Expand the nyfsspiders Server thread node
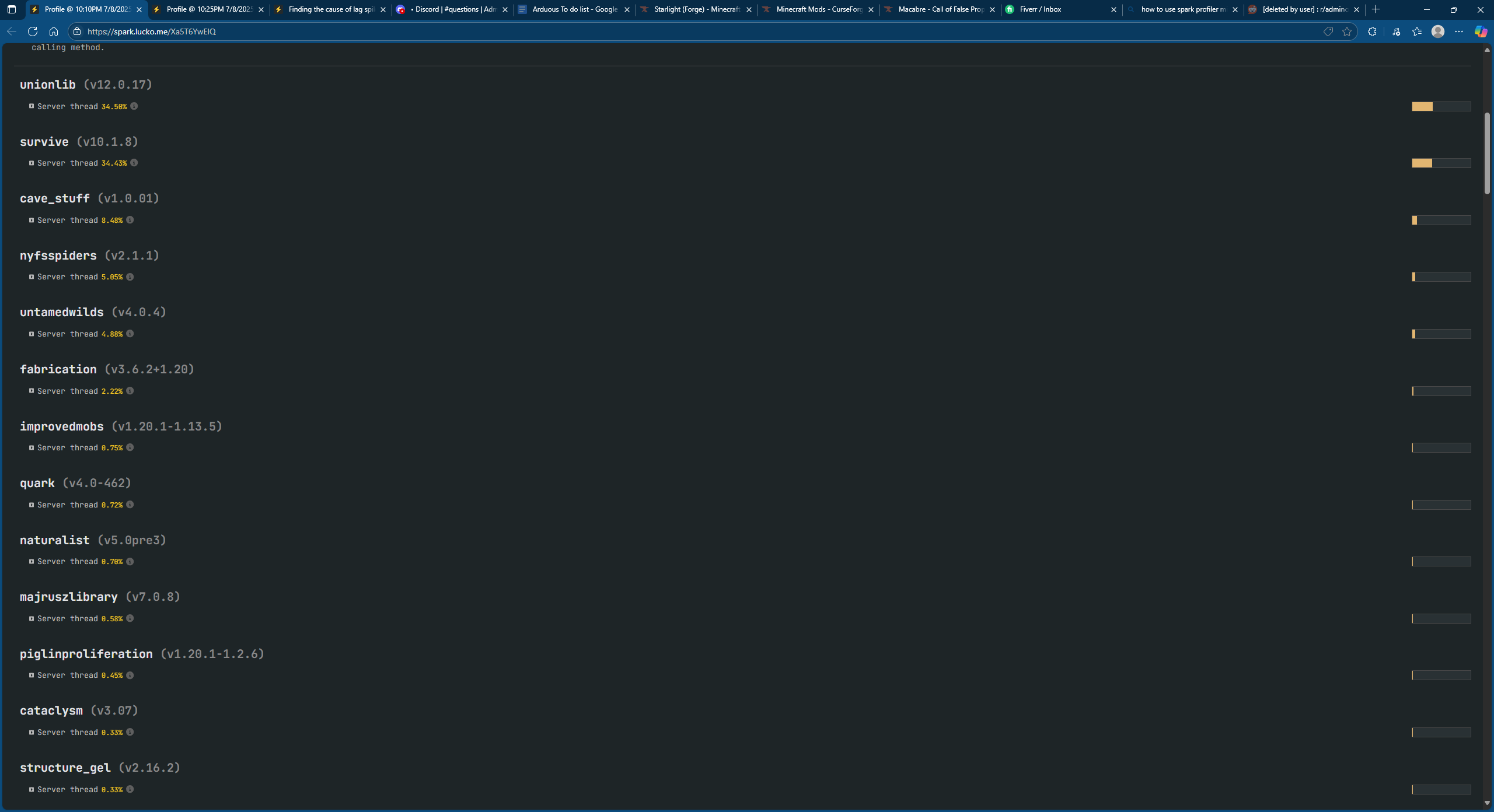This screenshot has height=812, width=1494. (x=32, y=277)
